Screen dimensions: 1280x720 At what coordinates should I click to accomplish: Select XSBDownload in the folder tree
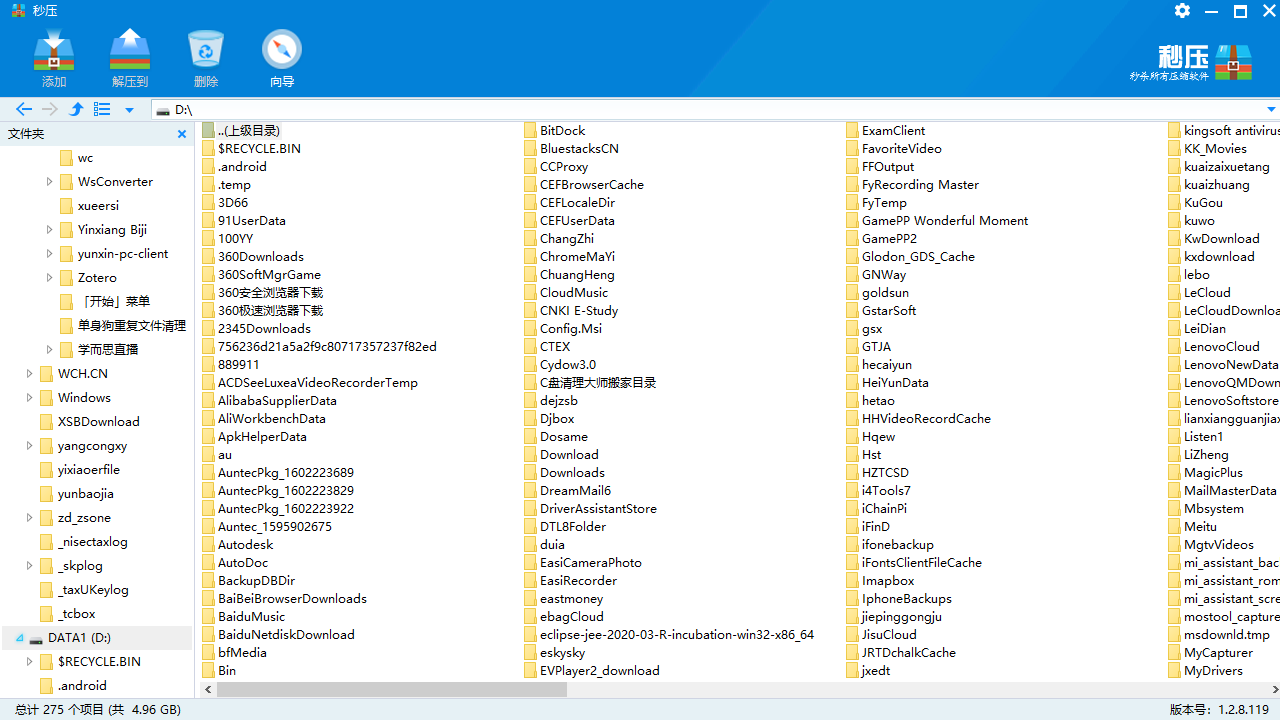coord(98,422)
